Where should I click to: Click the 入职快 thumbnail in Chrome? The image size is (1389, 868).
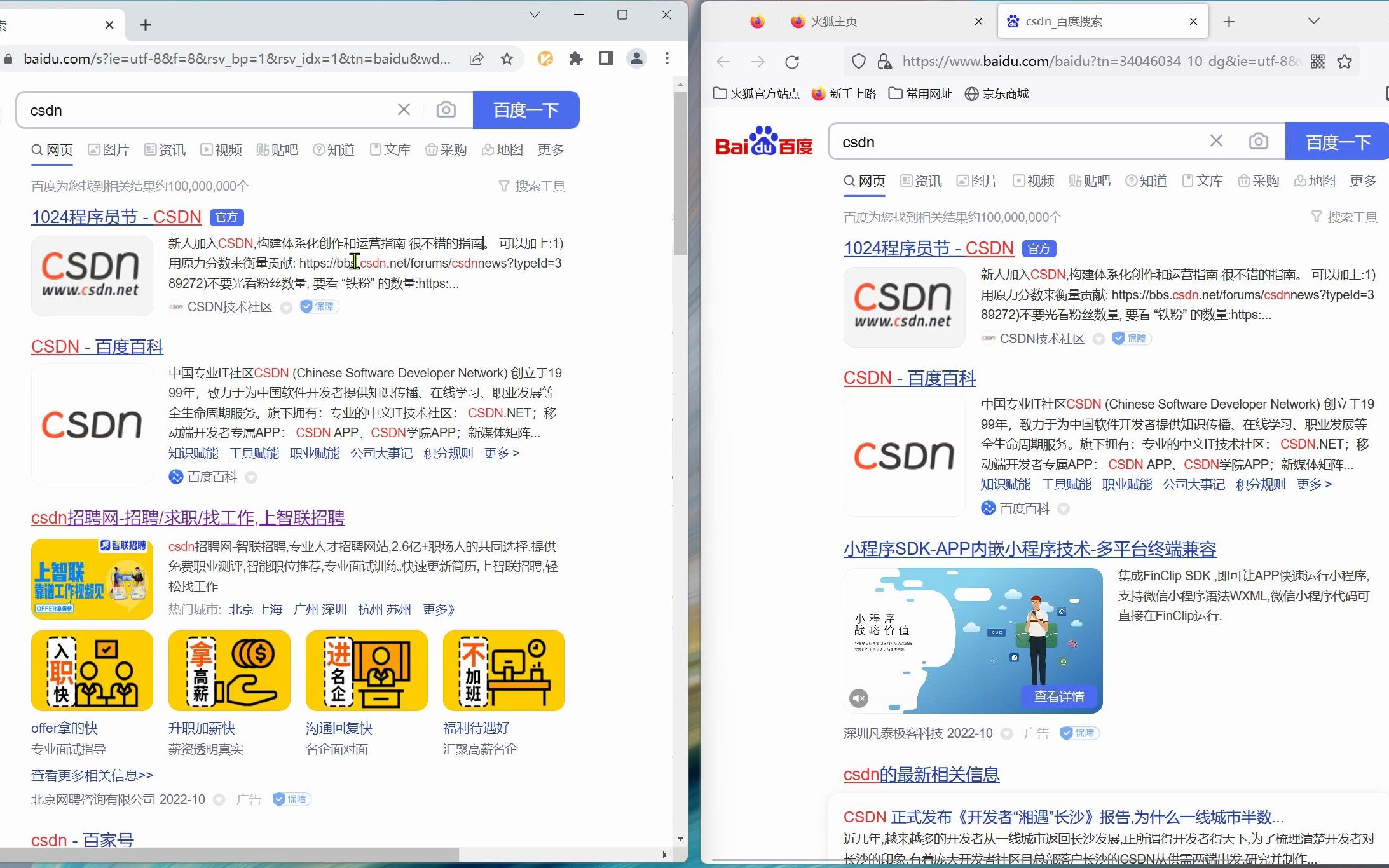(x=92, y=670)
